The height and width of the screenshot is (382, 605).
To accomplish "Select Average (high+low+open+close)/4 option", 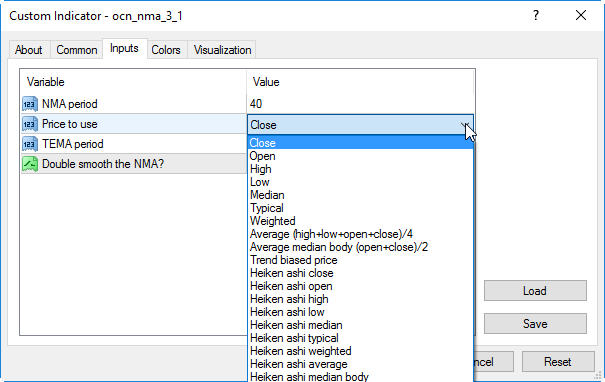I will coord(360,234).
